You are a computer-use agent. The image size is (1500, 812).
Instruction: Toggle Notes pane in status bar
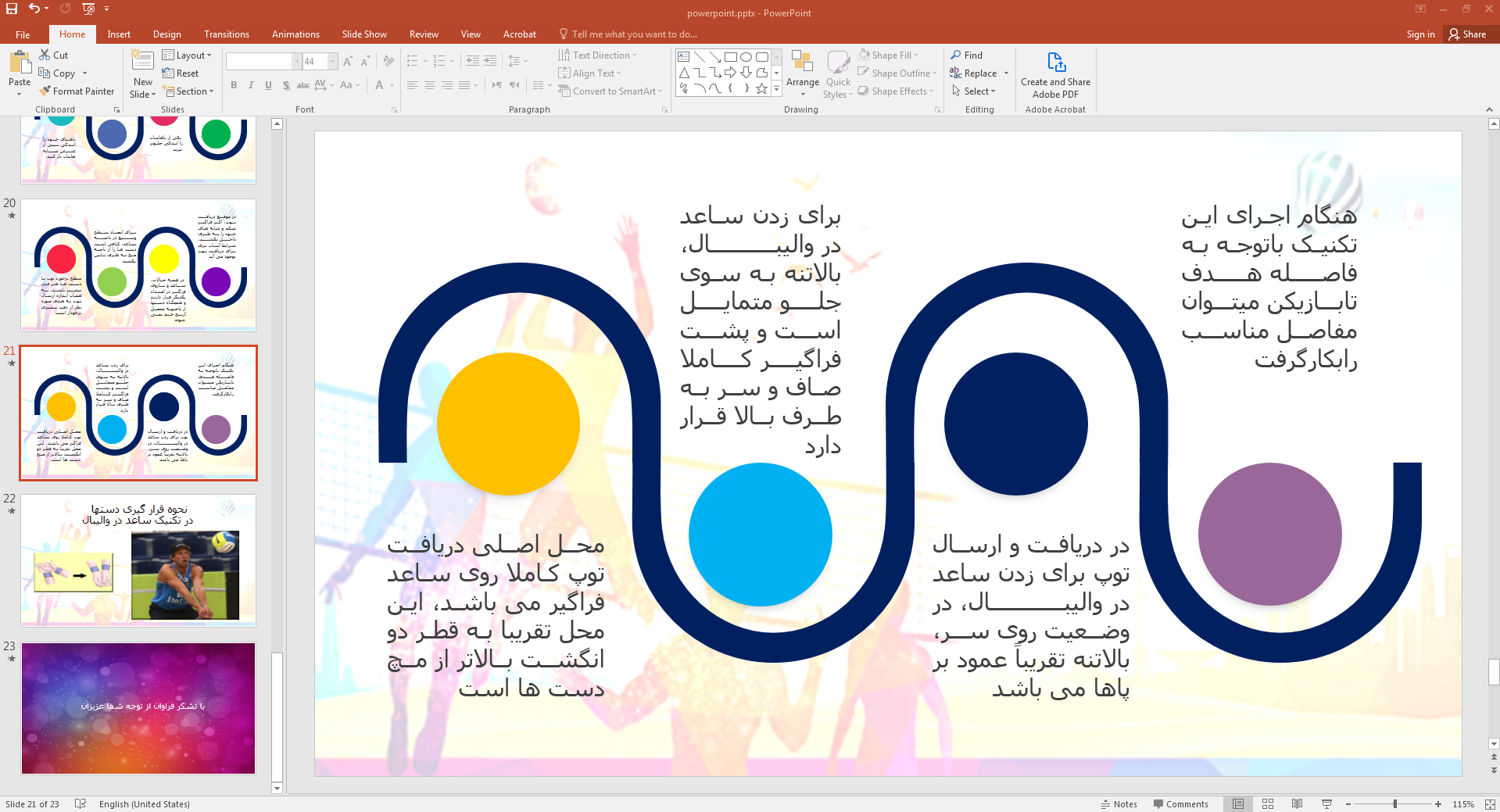click(x=1119, y=803)
